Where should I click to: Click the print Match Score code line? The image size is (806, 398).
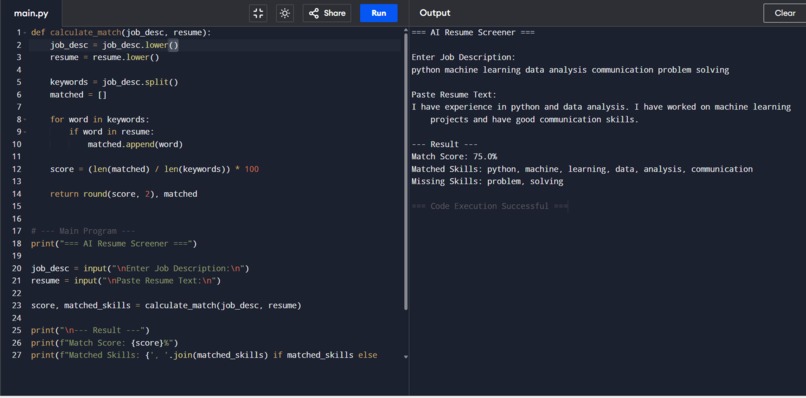click(104, 342)
